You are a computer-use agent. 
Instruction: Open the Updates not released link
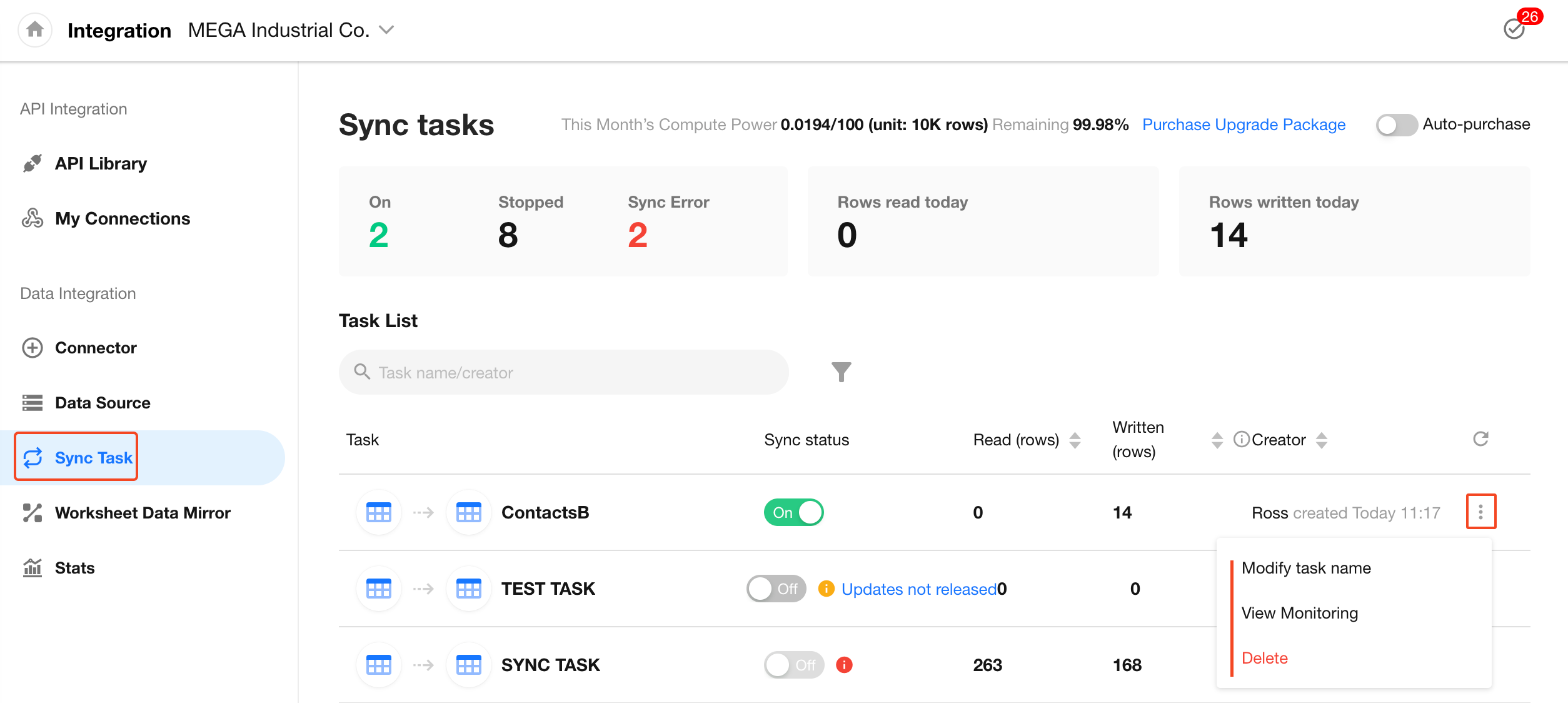[x=918, y=589]
